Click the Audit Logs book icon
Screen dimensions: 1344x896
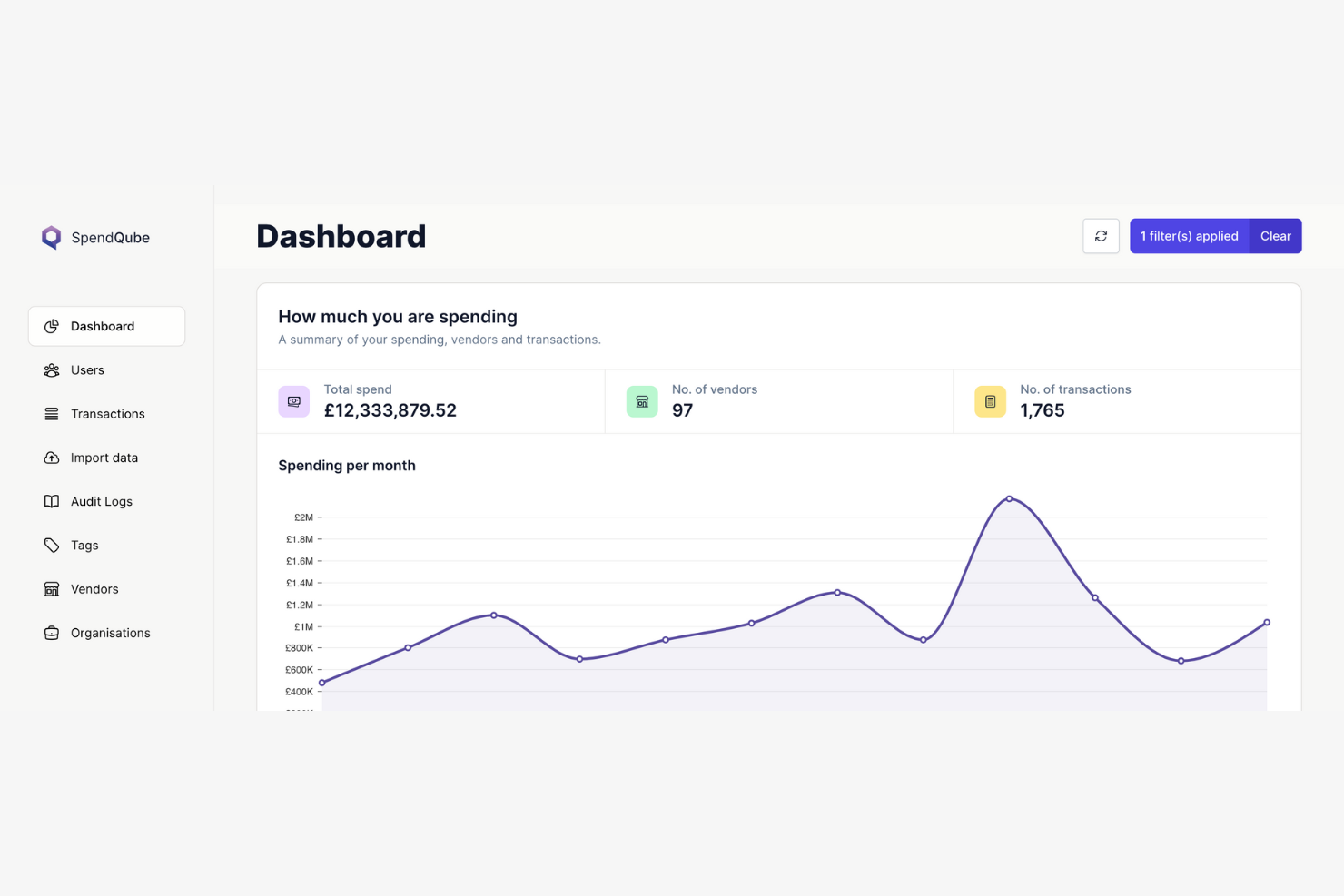coord(52,501)
